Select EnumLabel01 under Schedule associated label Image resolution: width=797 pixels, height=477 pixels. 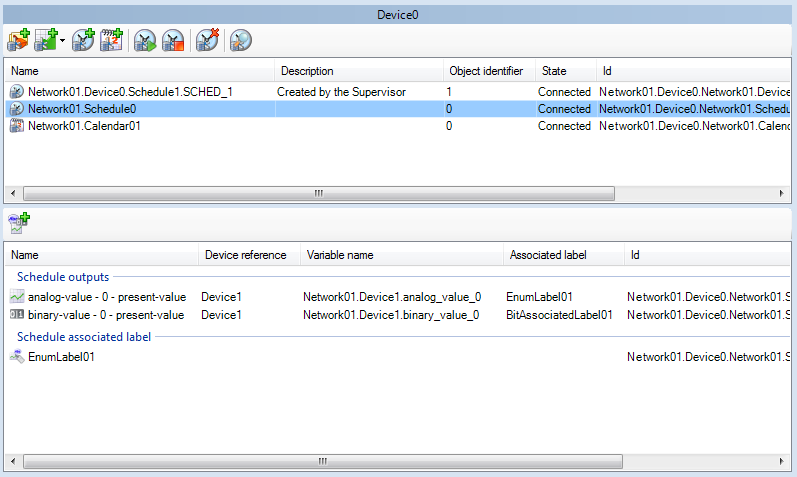[61, 357]
